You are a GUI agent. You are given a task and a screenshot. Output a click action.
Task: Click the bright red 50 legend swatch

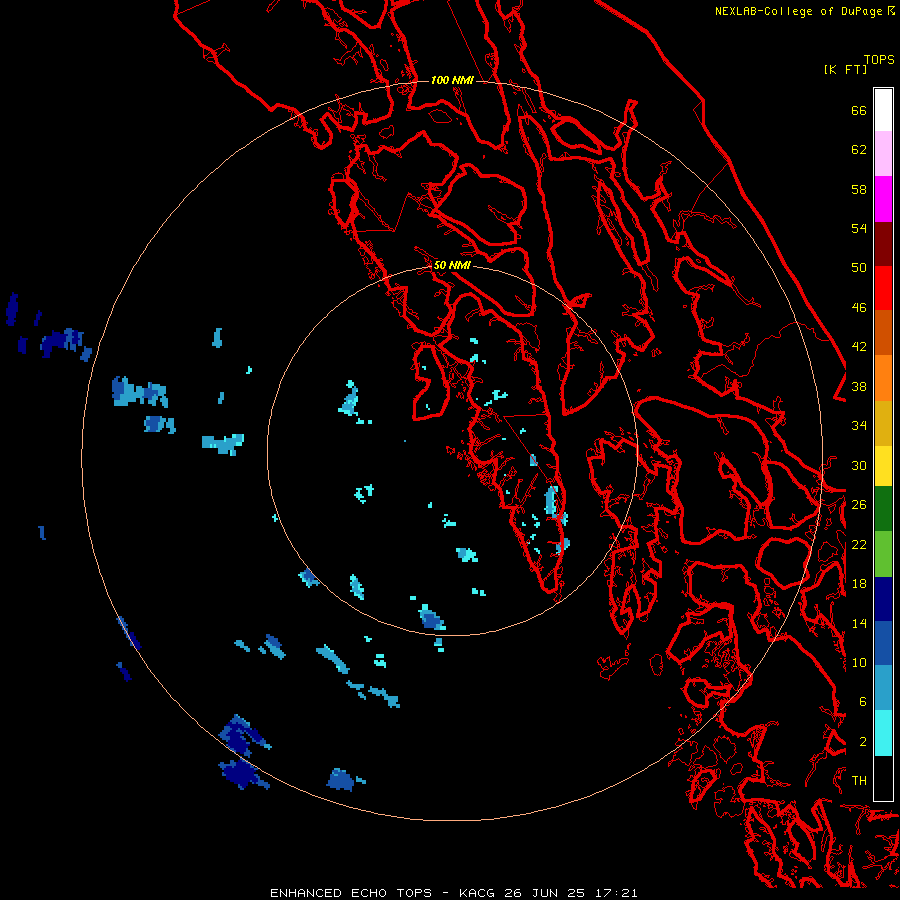883,288
